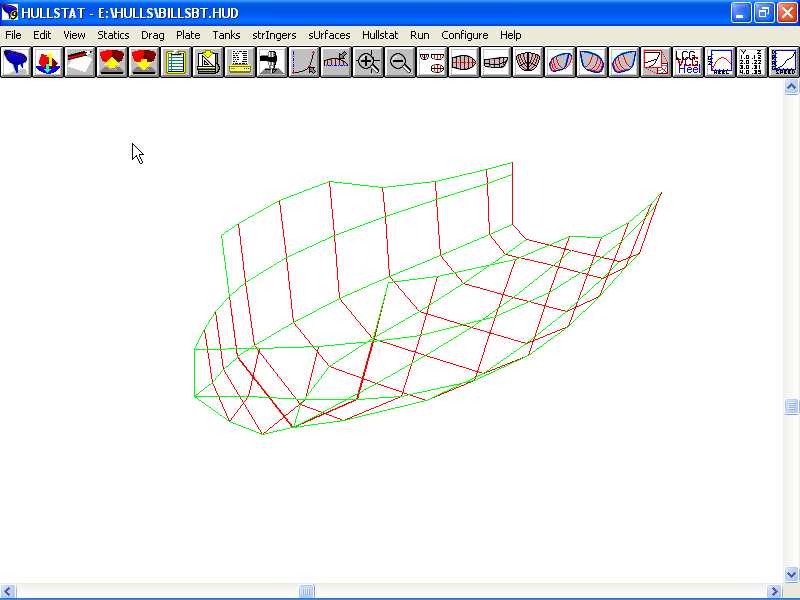Viewport: 800px width, 600px height.
Task: Click the vertical scrollbar down arrow
Action: (x=791, y=575)
